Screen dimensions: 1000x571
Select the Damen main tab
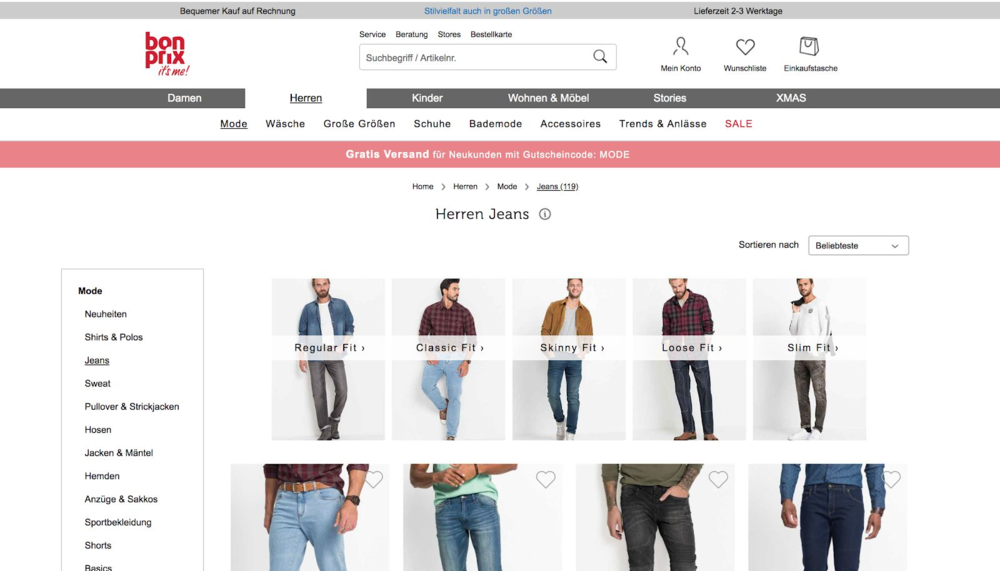[x=184, y=98]
